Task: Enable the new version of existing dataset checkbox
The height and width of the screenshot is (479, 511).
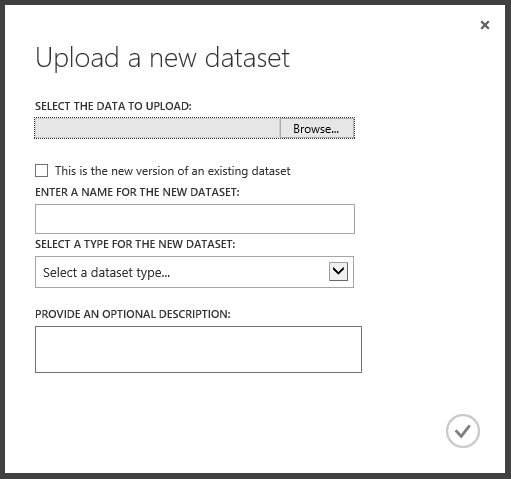Action: pos(41,170)
